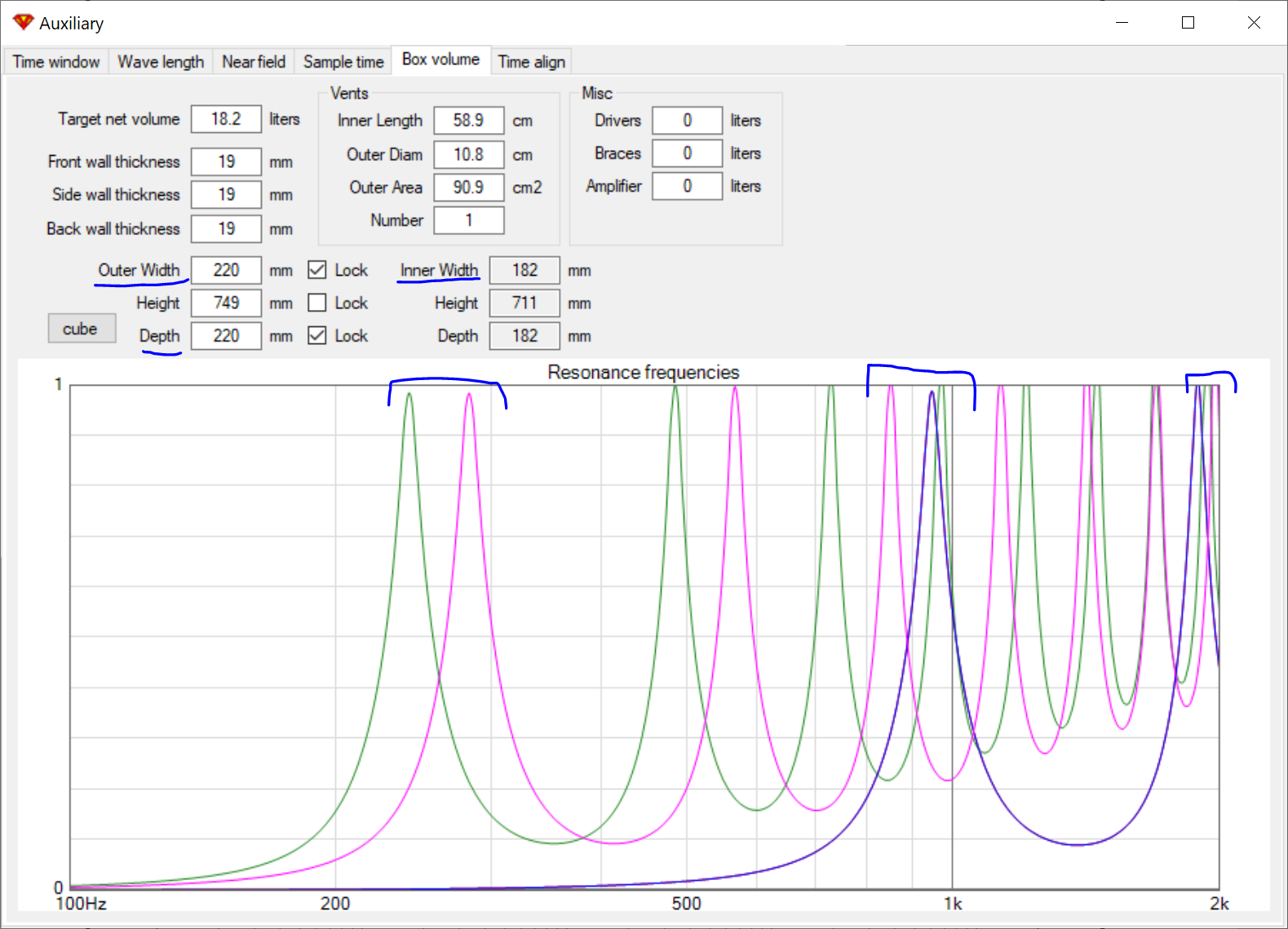1288x929 pixels.
Task: Click the Misc group label
Action: pyautogui.click(x=597, y=93)
